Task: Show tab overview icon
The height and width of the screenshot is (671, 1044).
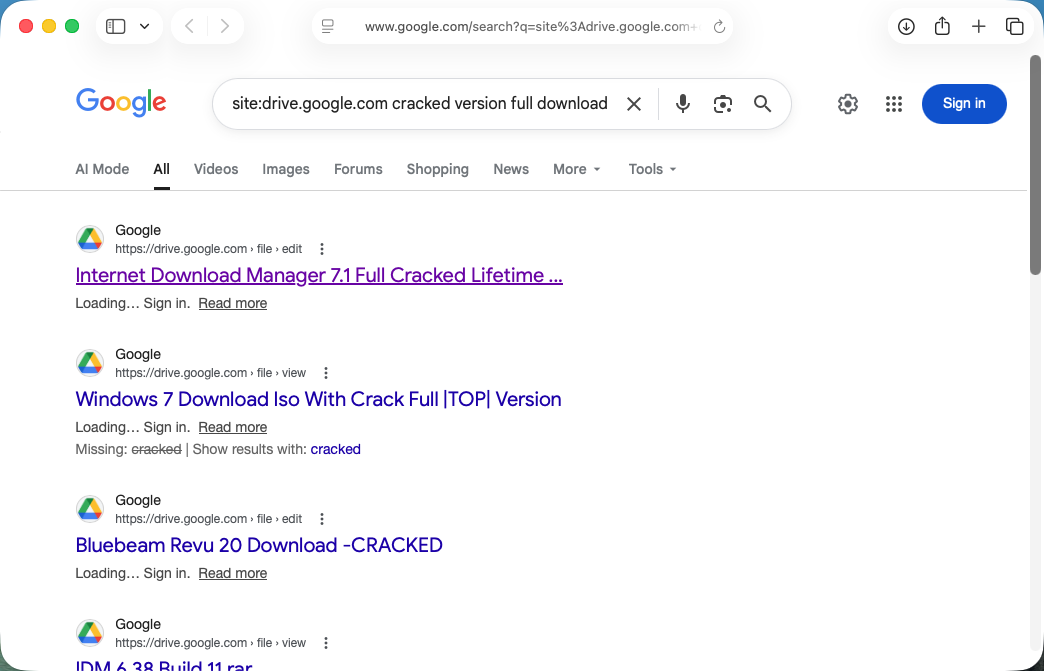Action: coord(1014,27)
